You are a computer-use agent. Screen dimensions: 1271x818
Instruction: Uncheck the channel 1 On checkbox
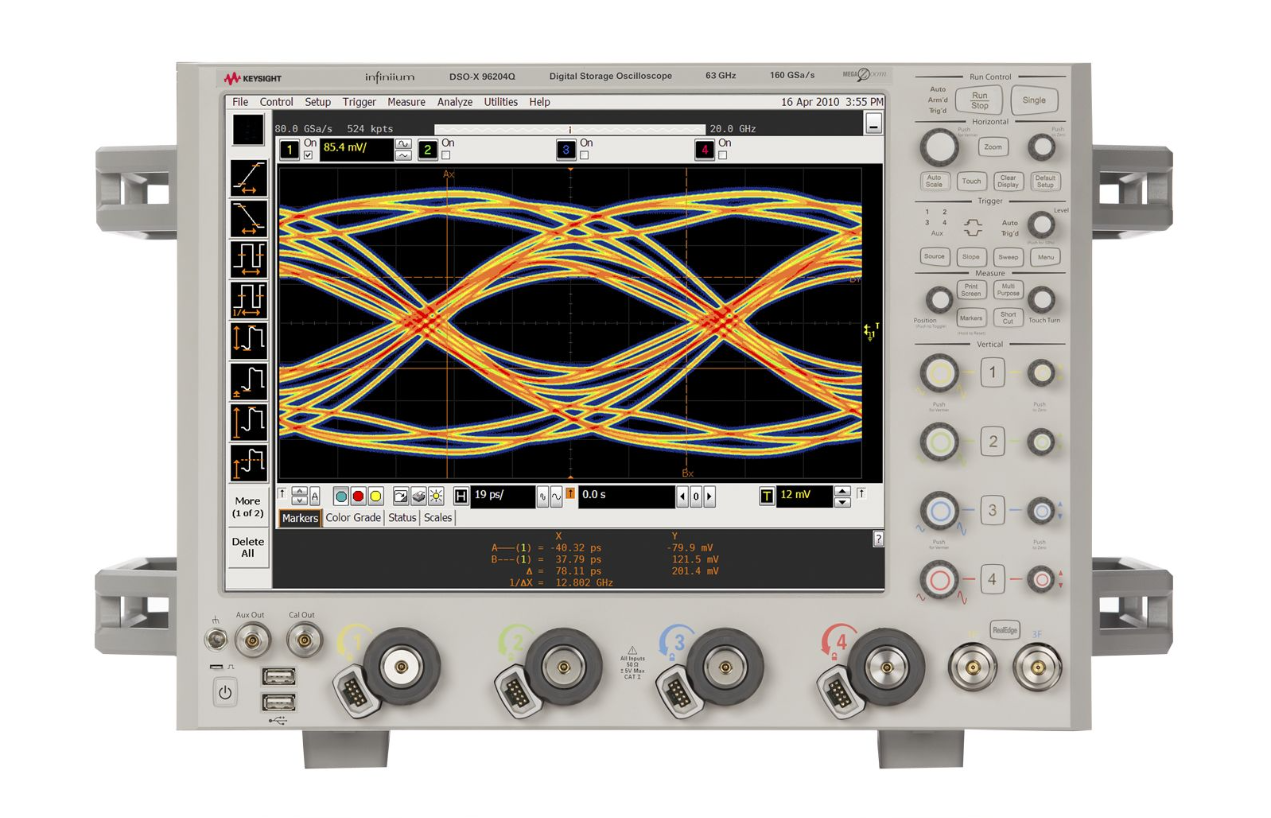308,153
